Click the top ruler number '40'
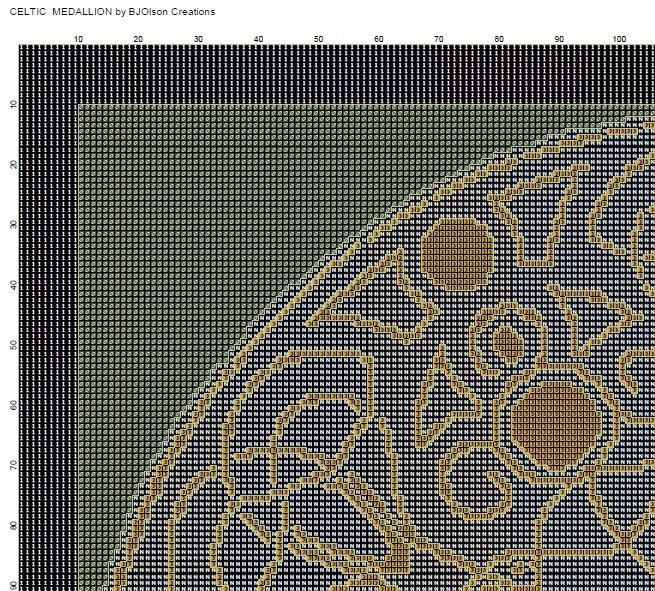Viewport: 655px width, 591px height. 259,39
